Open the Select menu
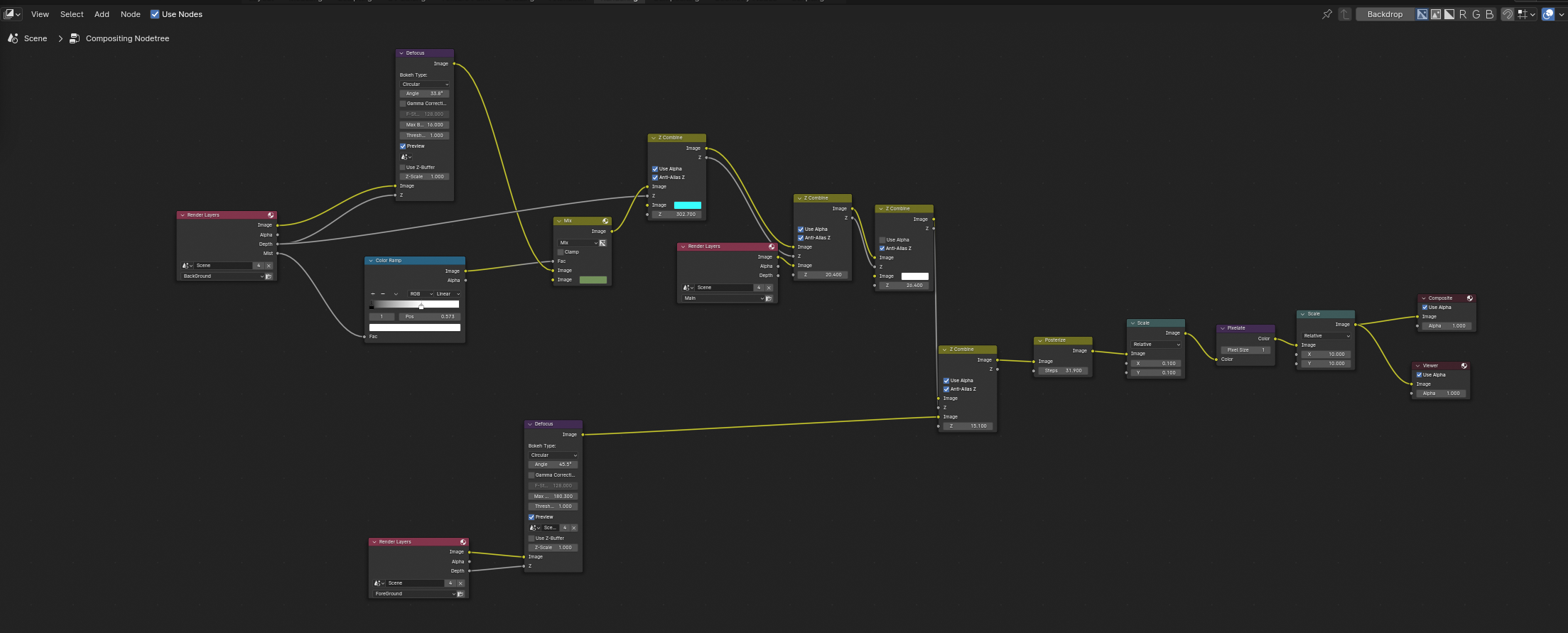Viewport: 1568px width, 633px height. click(x=72, y=14)
